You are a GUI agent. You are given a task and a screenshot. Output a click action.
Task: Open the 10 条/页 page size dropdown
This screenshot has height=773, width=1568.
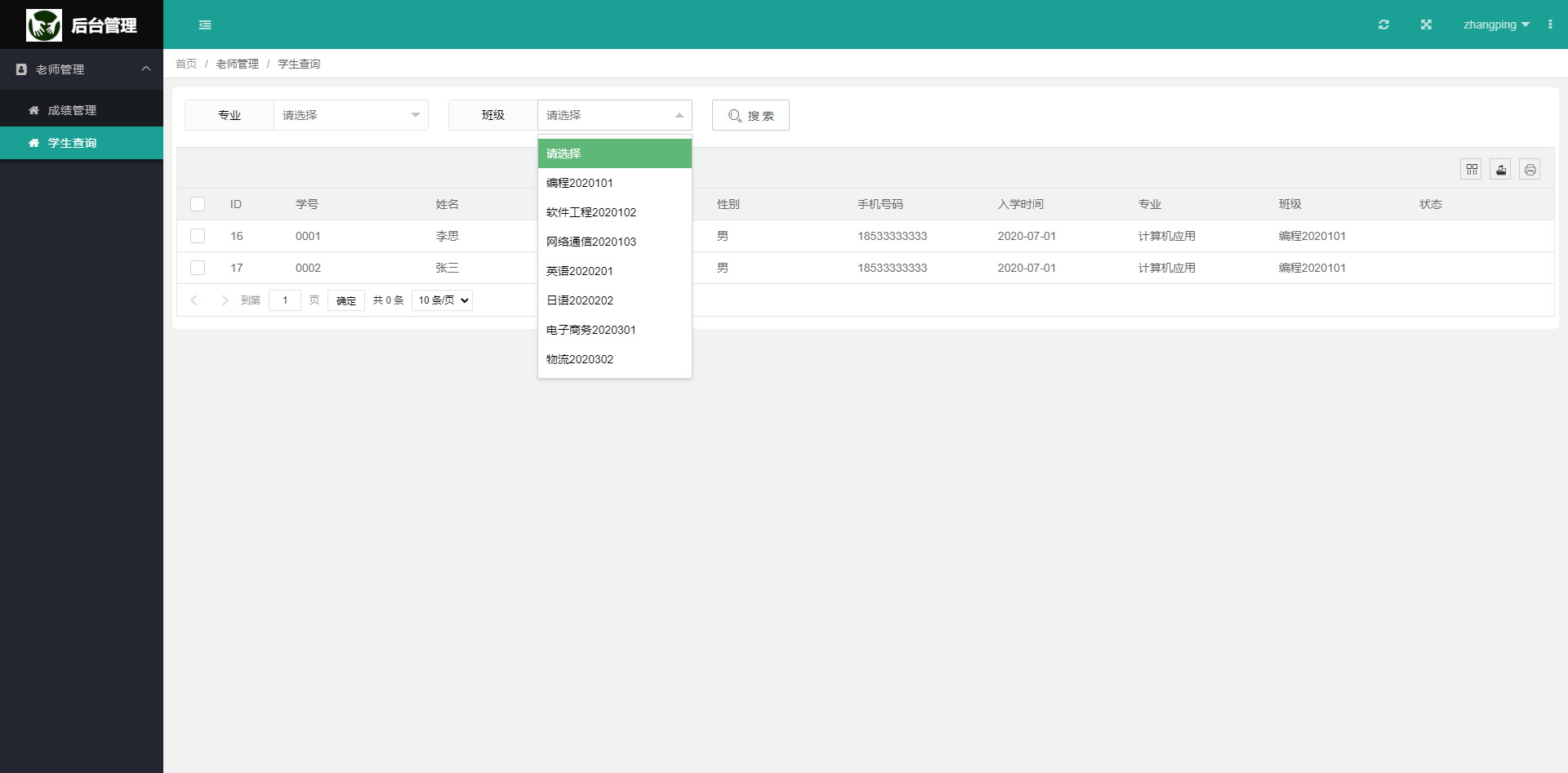pyautogui.click(x=443, y=300)
